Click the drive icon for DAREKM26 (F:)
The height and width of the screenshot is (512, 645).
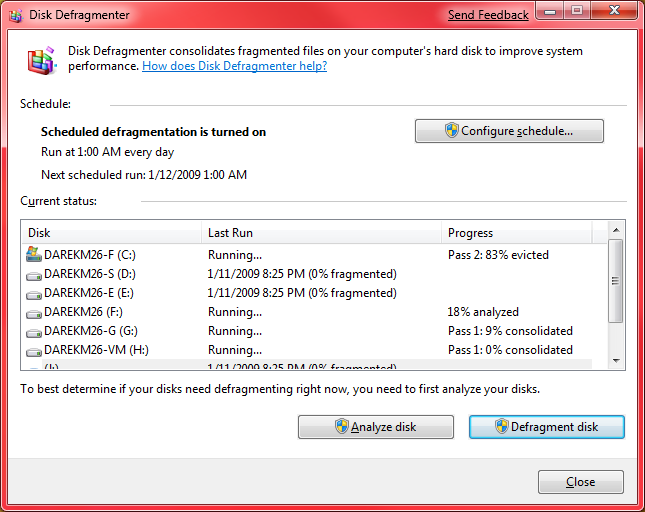point(34,313)
